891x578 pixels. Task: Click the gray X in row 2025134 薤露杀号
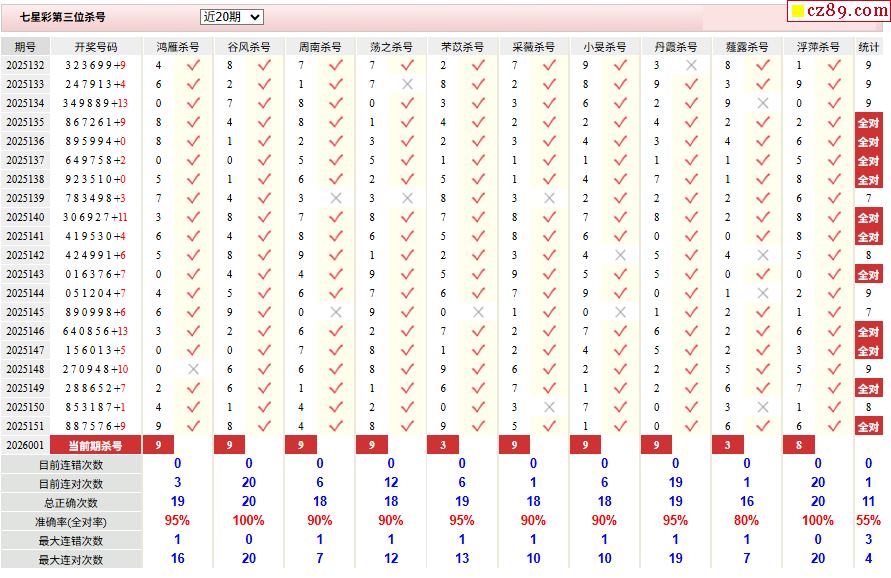point(763,103)
